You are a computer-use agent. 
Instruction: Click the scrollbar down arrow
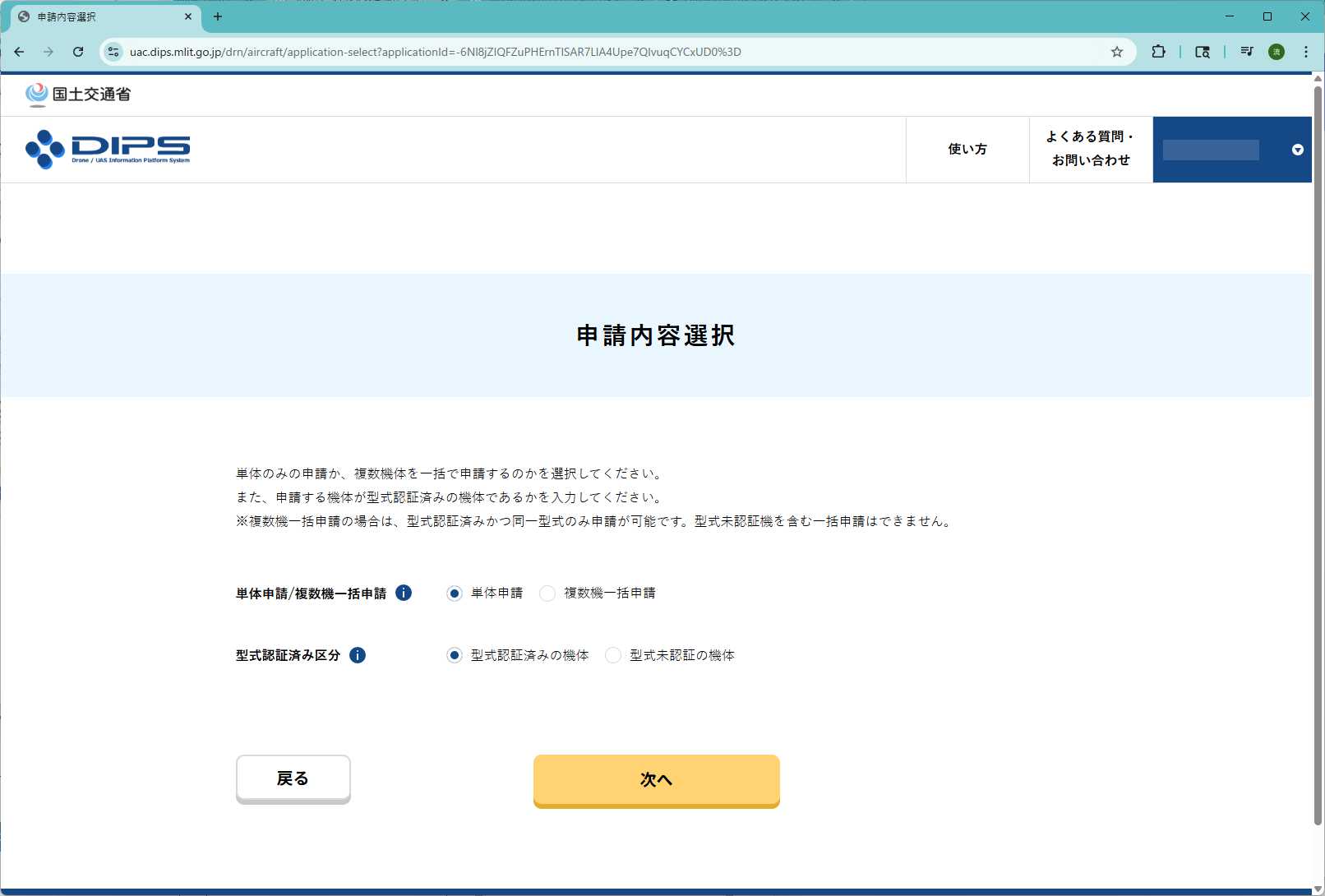1318,889
